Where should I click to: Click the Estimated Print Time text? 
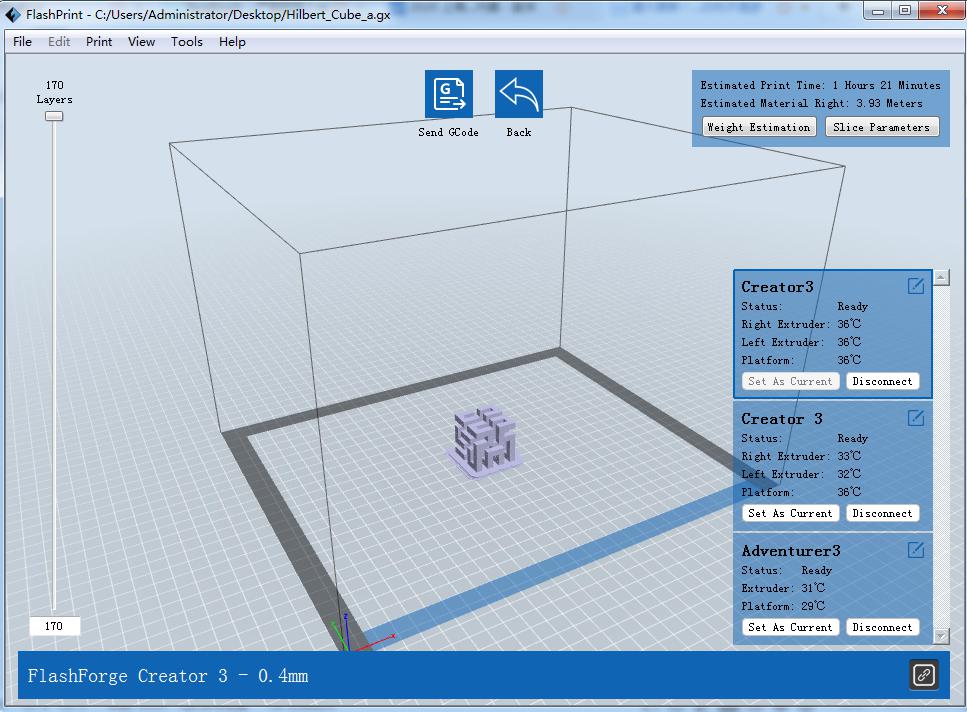click(x=820, y=85)
